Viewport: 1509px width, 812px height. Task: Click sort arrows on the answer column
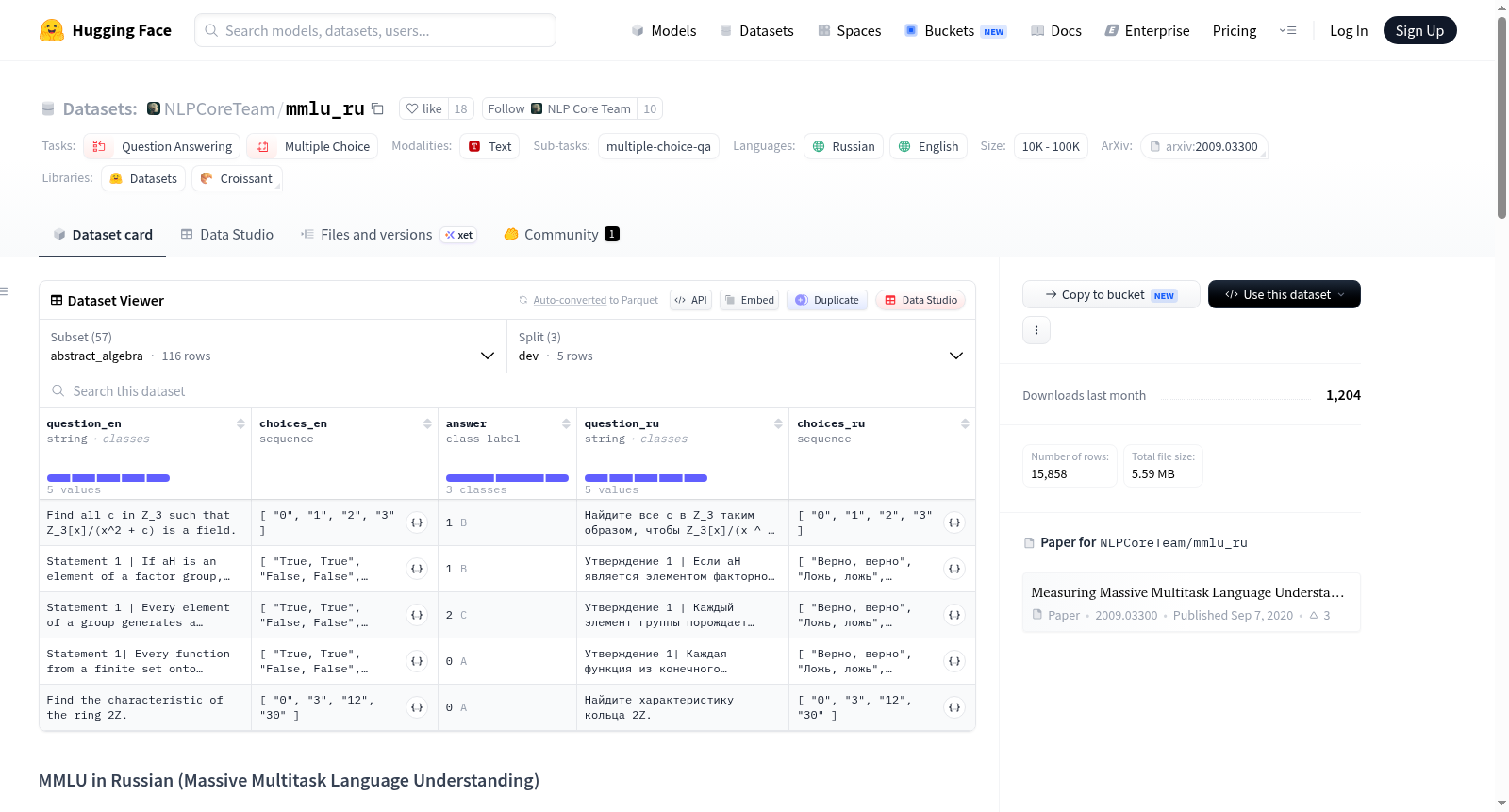point(566,423)
